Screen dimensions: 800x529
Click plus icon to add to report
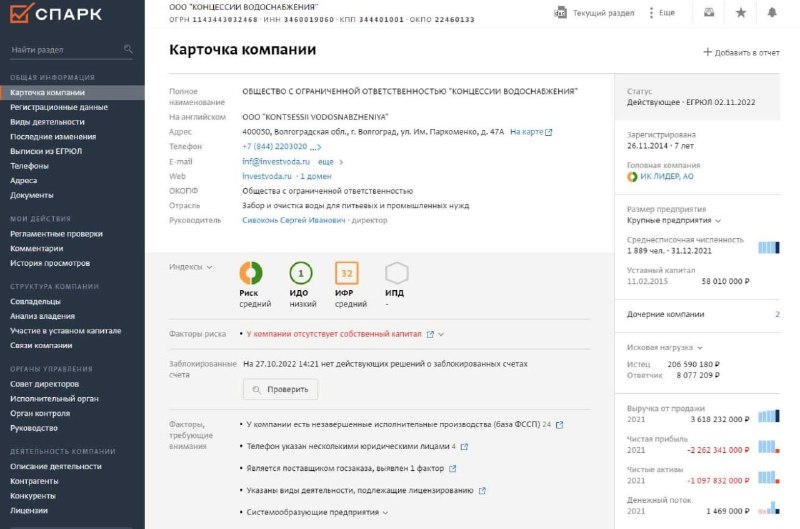coord(707,52)
